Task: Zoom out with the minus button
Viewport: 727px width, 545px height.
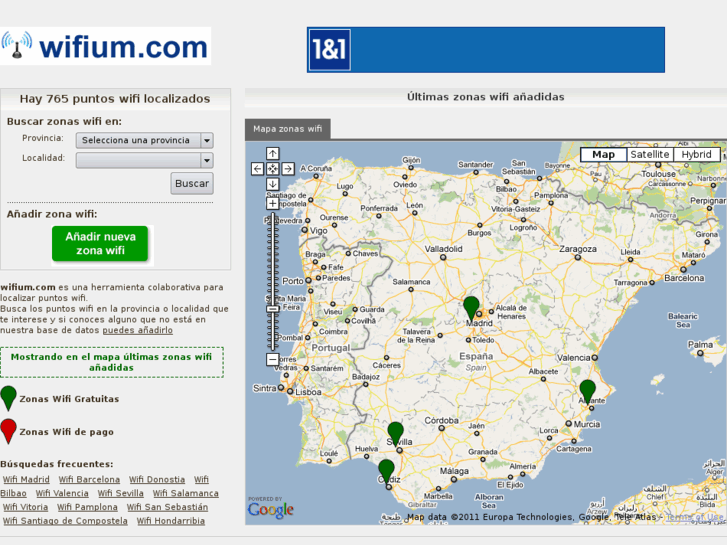Action: click(x=273, y=359)
